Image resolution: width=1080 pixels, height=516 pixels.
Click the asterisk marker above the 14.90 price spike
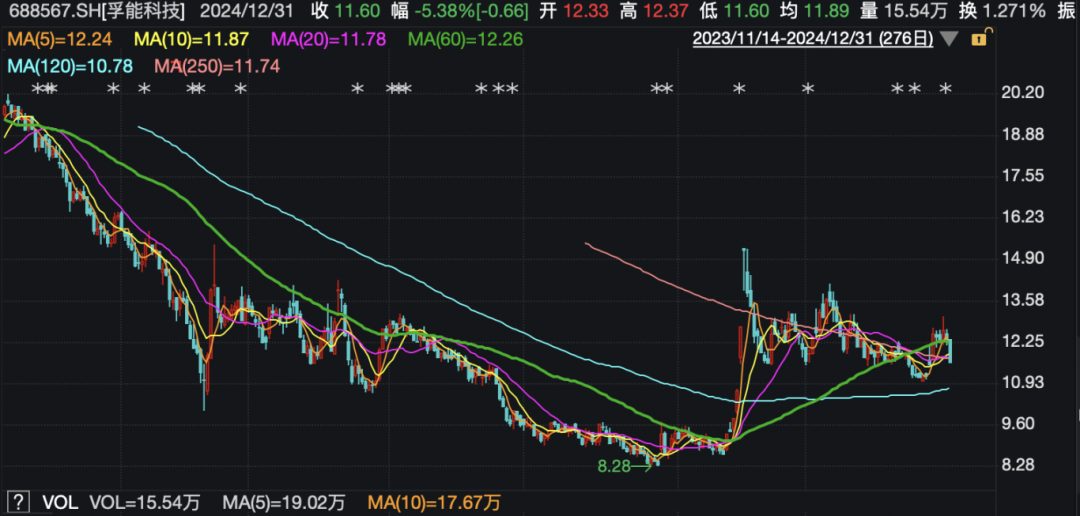pos(739,91)
